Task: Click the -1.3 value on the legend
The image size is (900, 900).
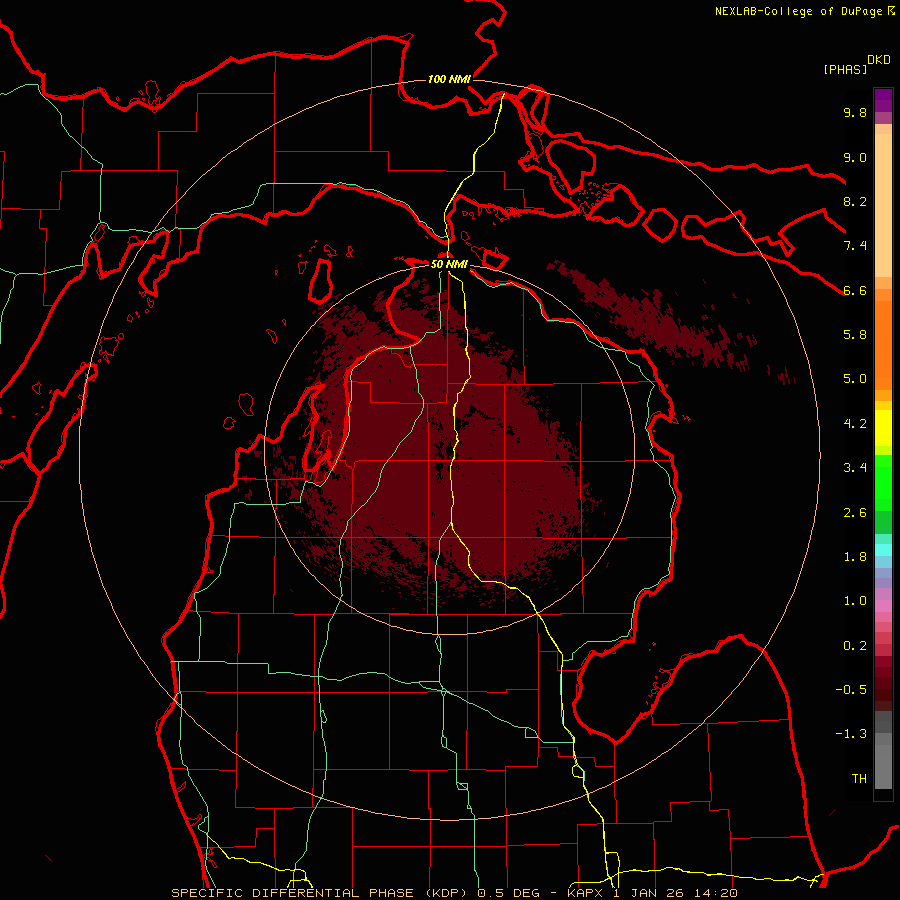Action: click(851, 734)
